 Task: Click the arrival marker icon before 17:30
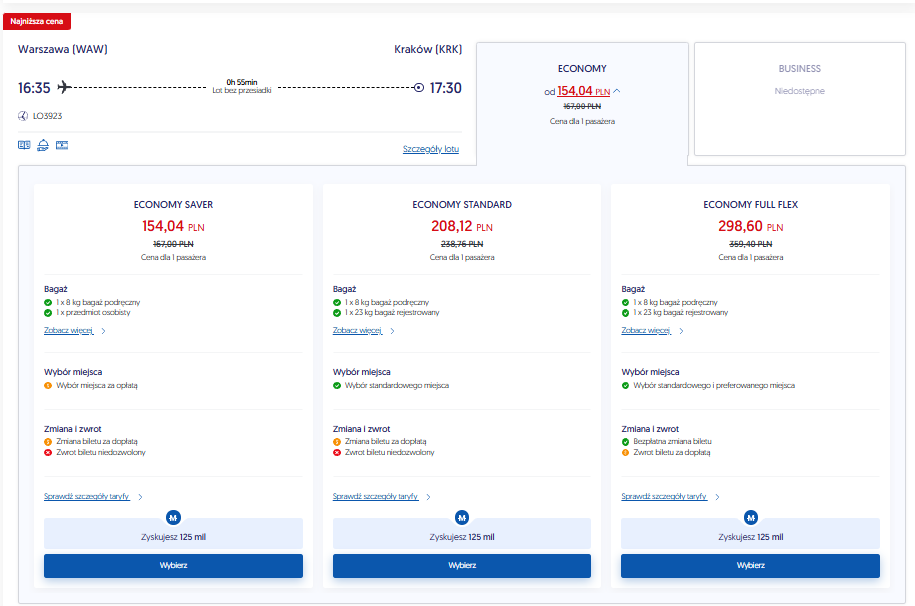pyautogui.click(x=418, y=88)
